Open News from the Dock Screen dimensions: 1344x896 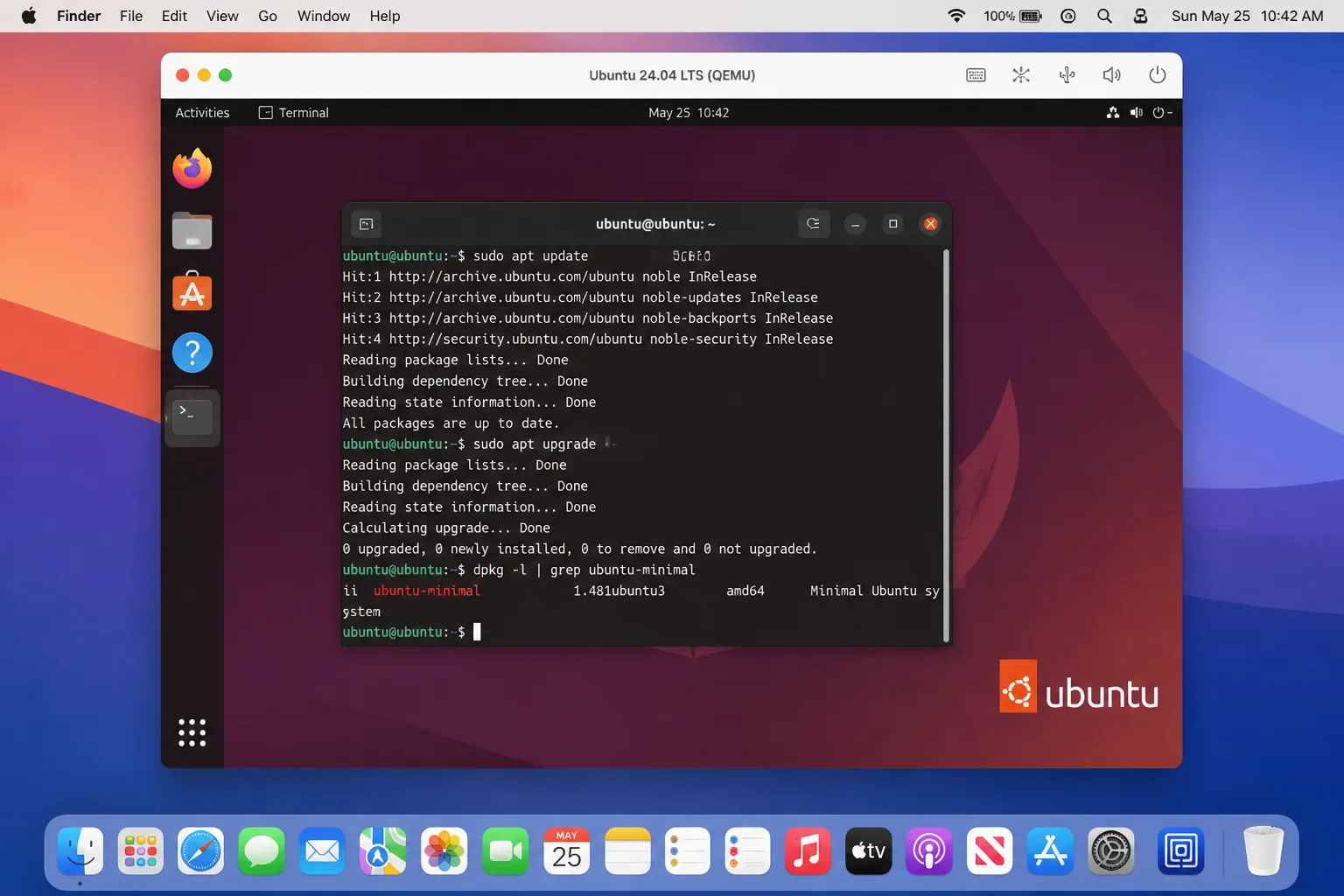click(x=990, y=850)
